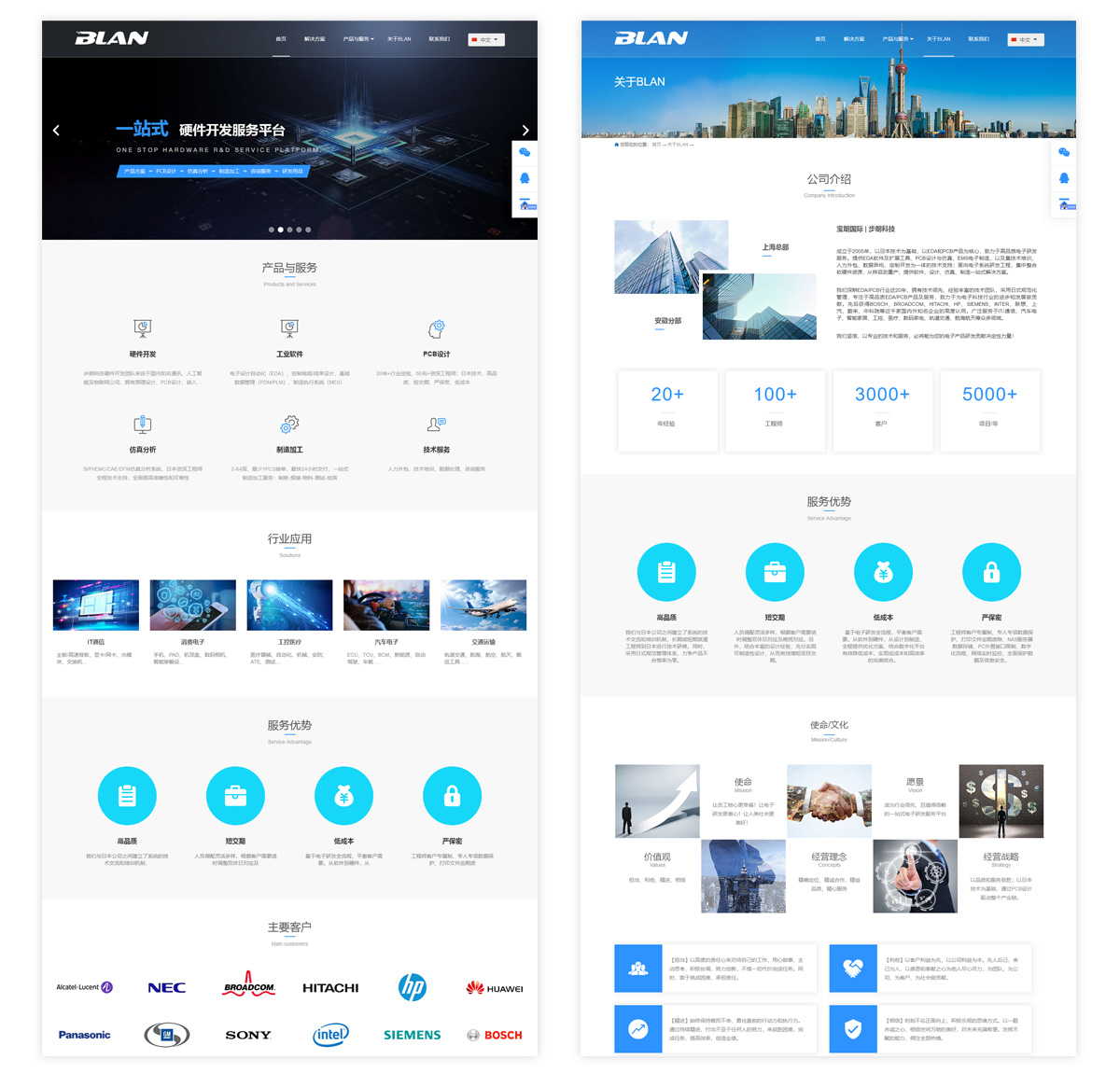Open 中文 language dropdown on left homepage

[486, 40]
